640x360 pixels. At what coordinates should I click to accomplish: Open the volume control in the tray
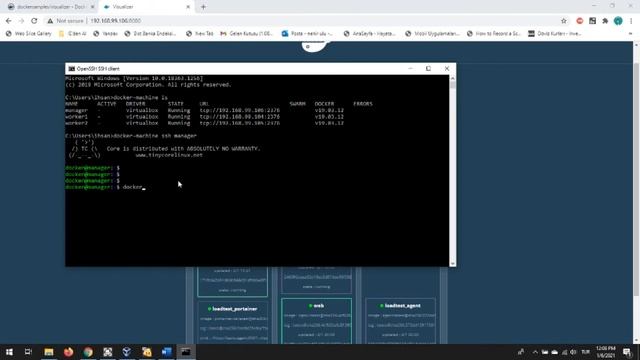point(573,352)
